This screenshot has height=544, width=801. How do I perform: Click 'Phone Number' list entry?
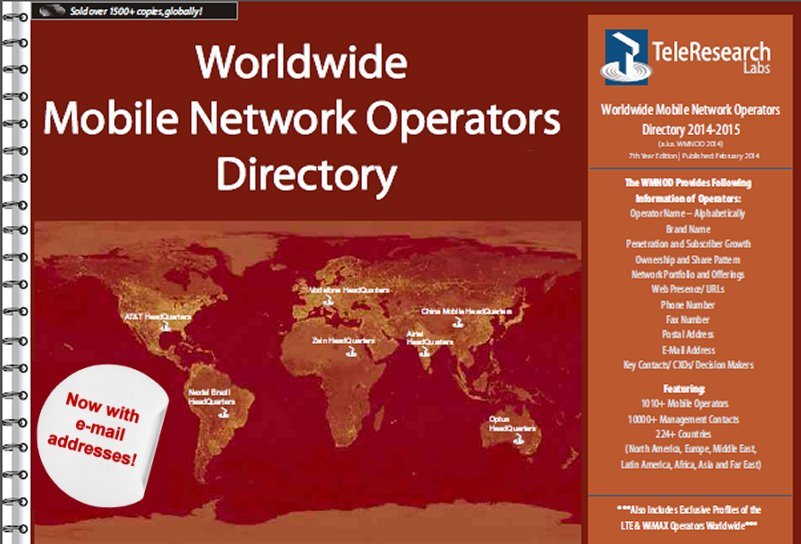click(x=688, y=305)
